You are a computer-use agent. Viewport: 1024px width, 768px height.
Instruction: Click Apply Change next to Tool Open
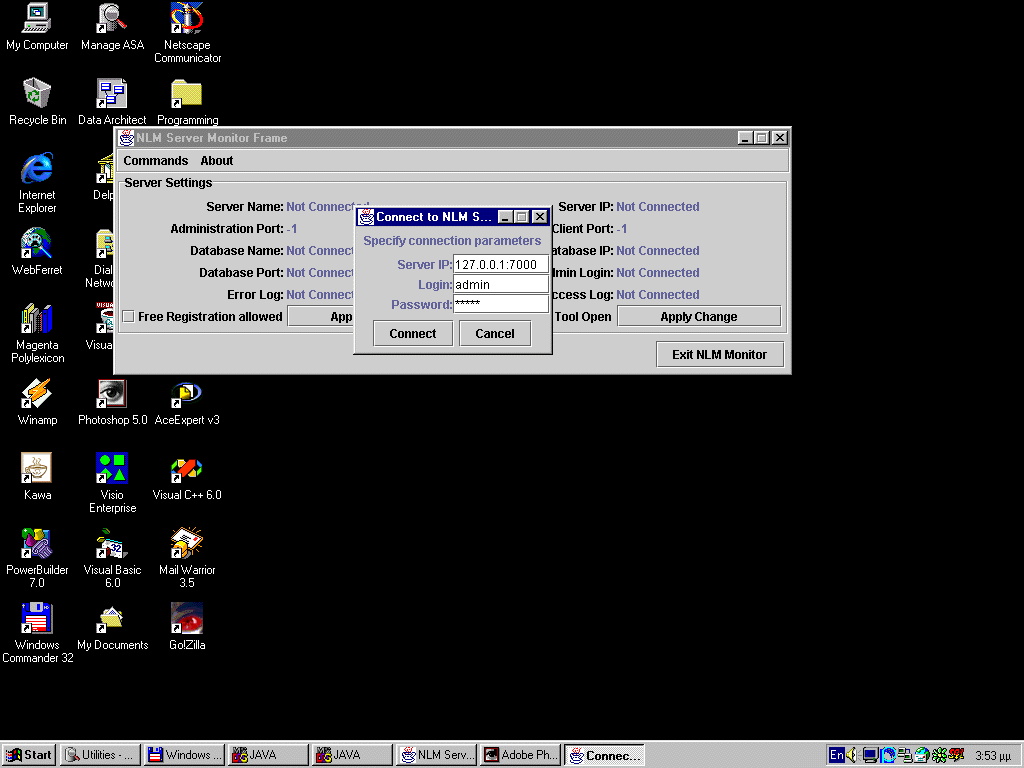coord(699,317)
